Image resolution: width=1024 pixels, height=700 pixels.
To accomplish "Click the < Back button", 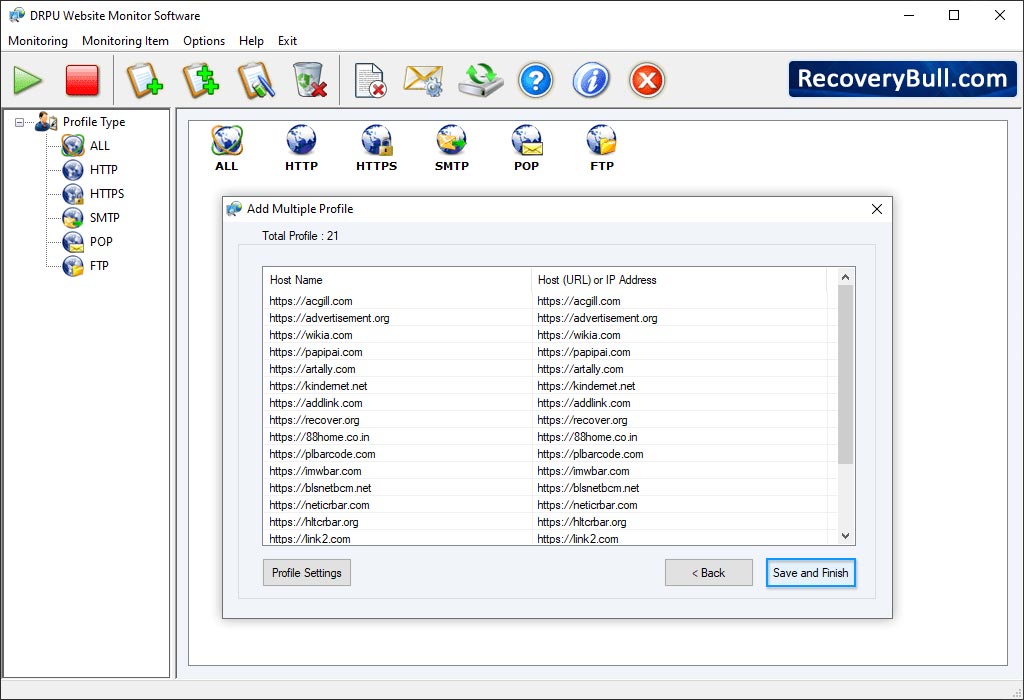I will 709,573.
